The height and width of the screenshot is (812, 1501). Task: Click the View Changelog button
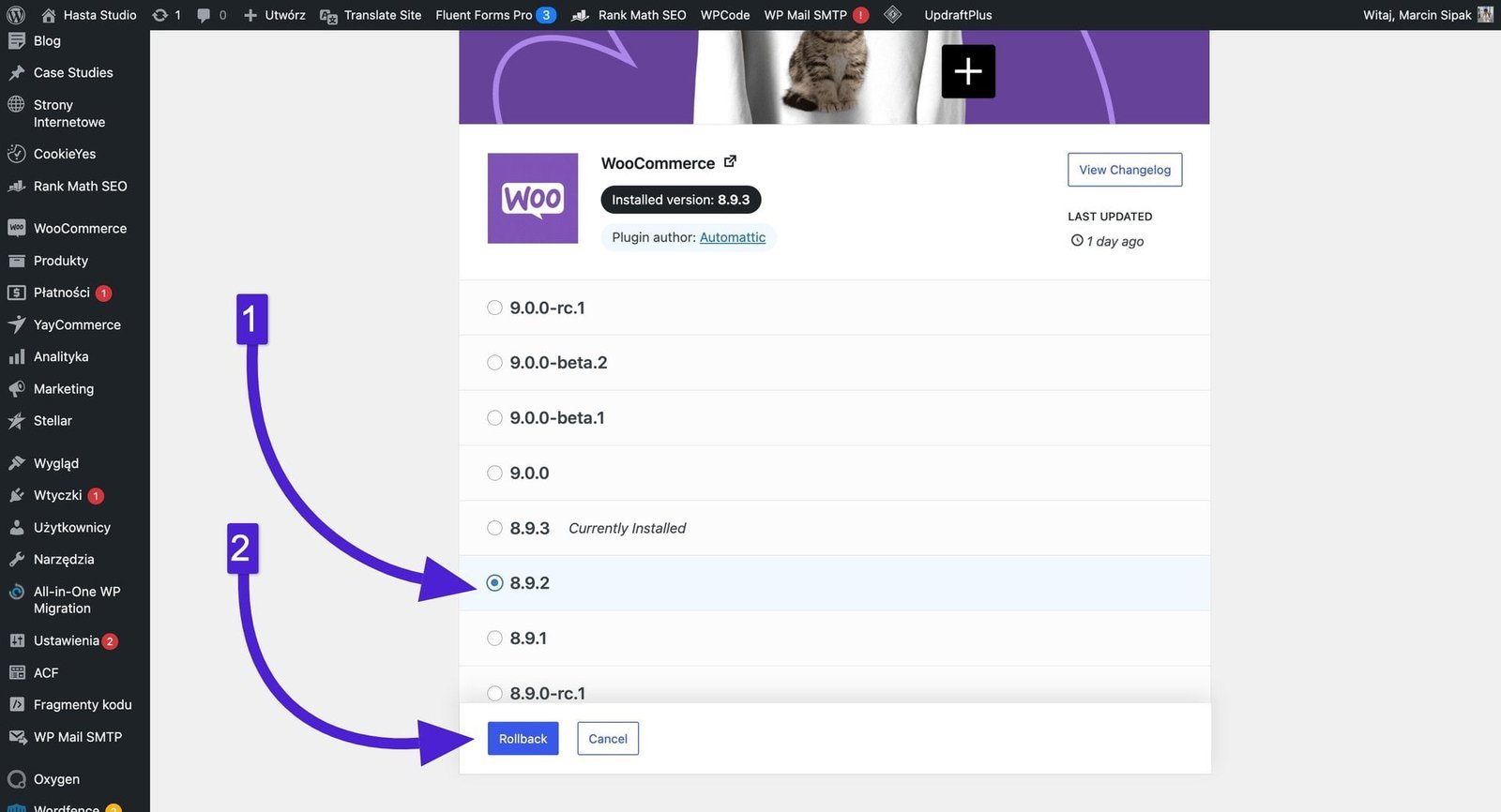click(x=1124, y=170)
